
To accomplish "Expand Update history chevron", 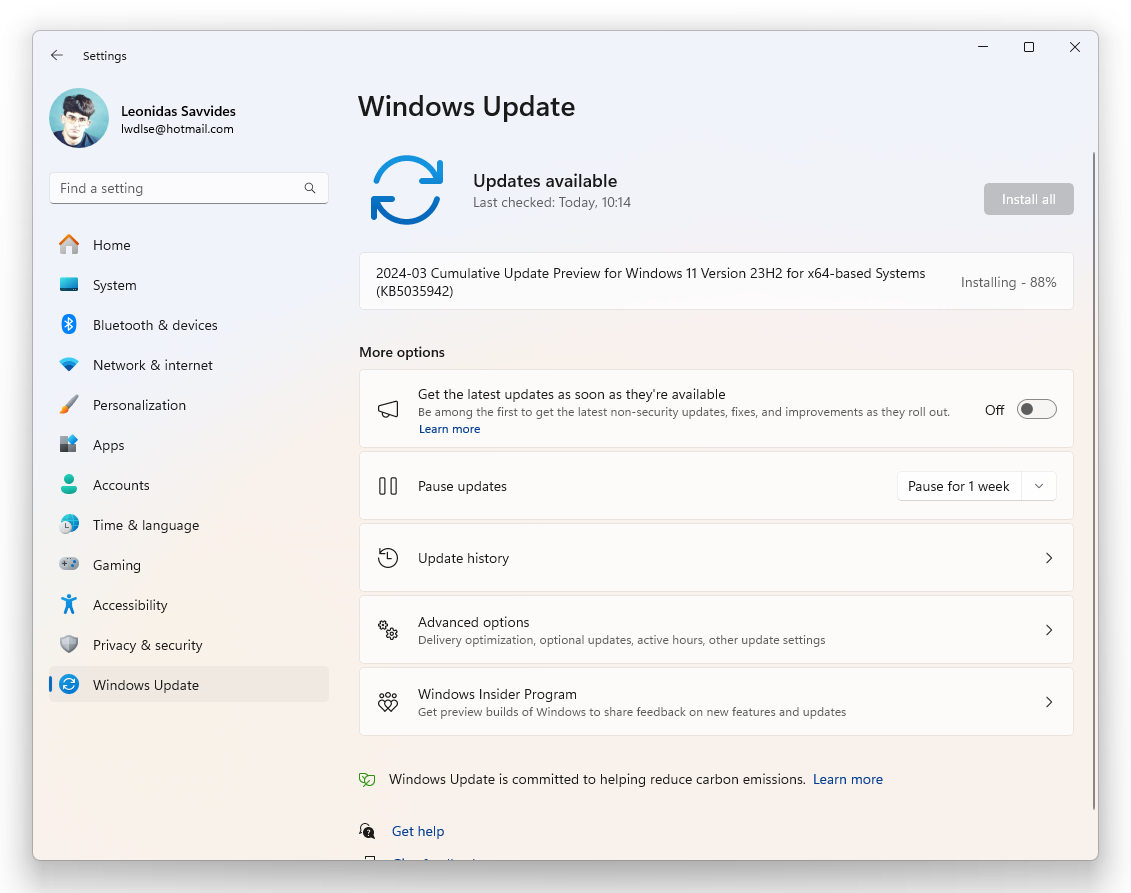I will point(1049,558).
